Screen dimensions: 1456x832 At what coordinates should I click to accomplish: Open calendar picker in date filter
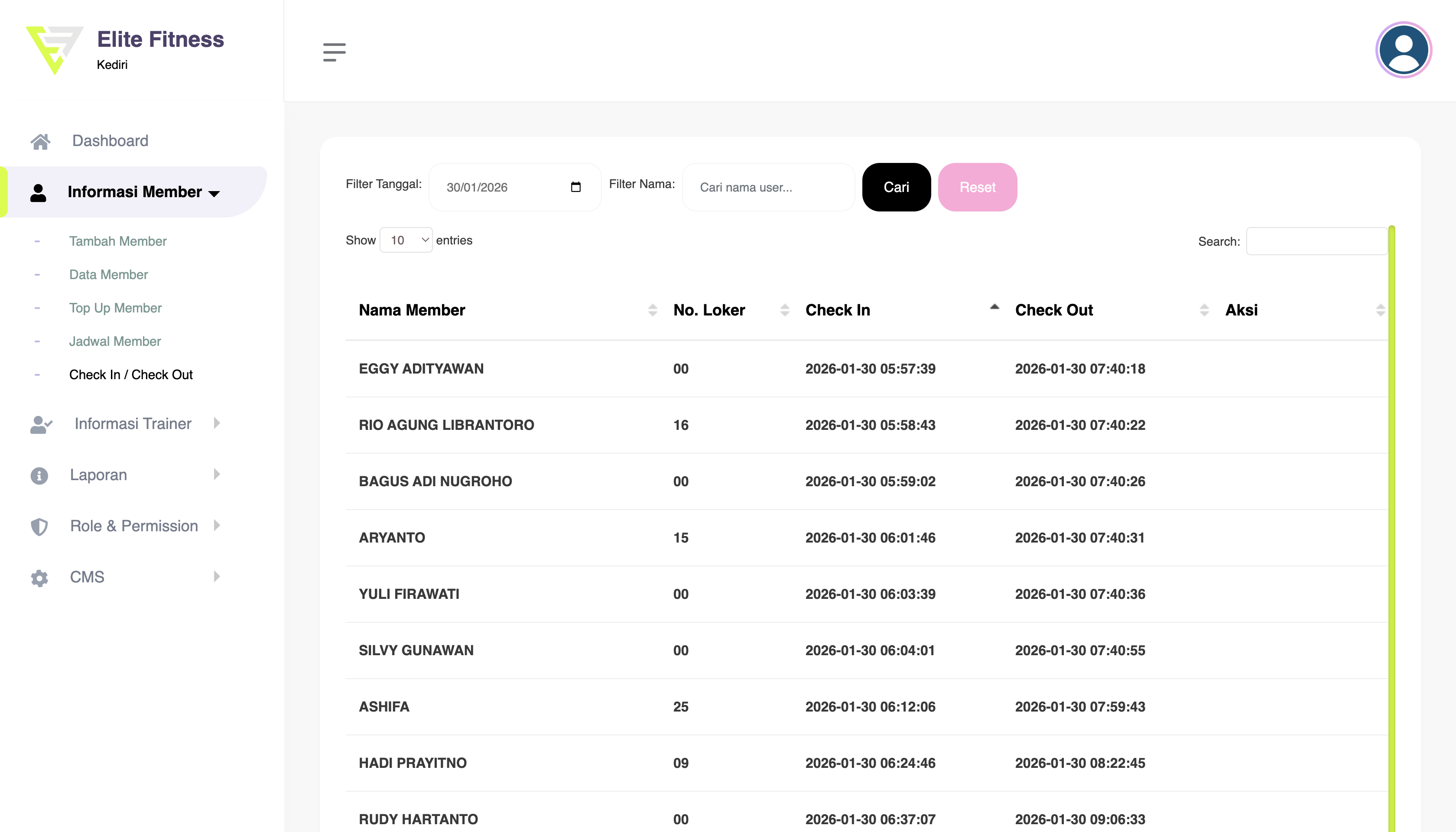click(x=575, y=187)
